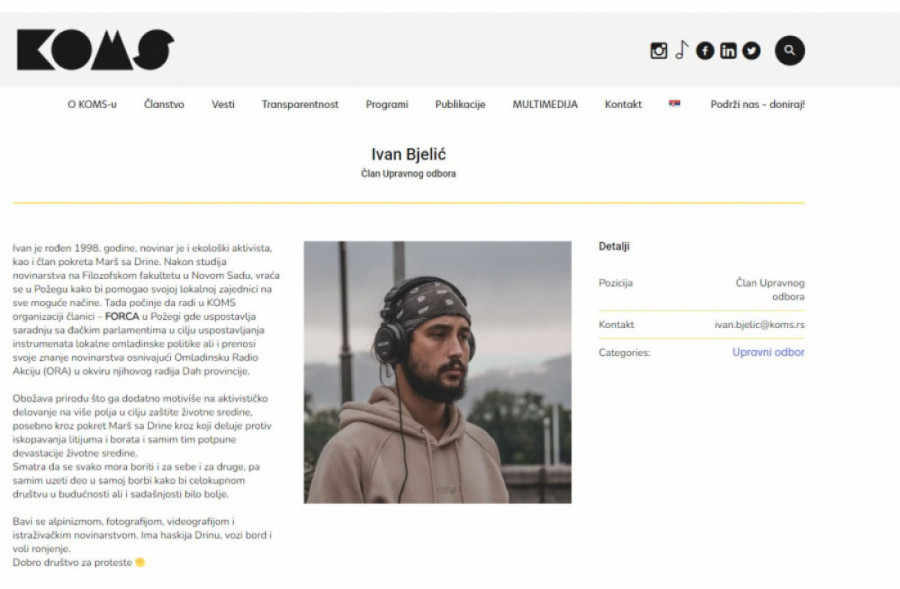The height and width of the screenshot is (589, 900).
Task: Open the MULTIMEDIJA menu
Action: (545, 104)
